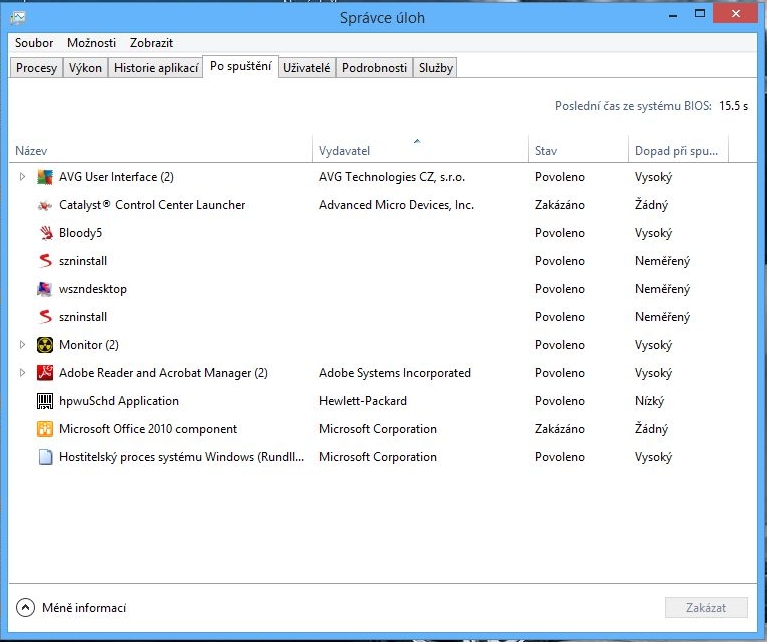The height and width of the screenshot is (642, 767).
Task: Select the Bloody5 startup entry
Action: [81, 233]
